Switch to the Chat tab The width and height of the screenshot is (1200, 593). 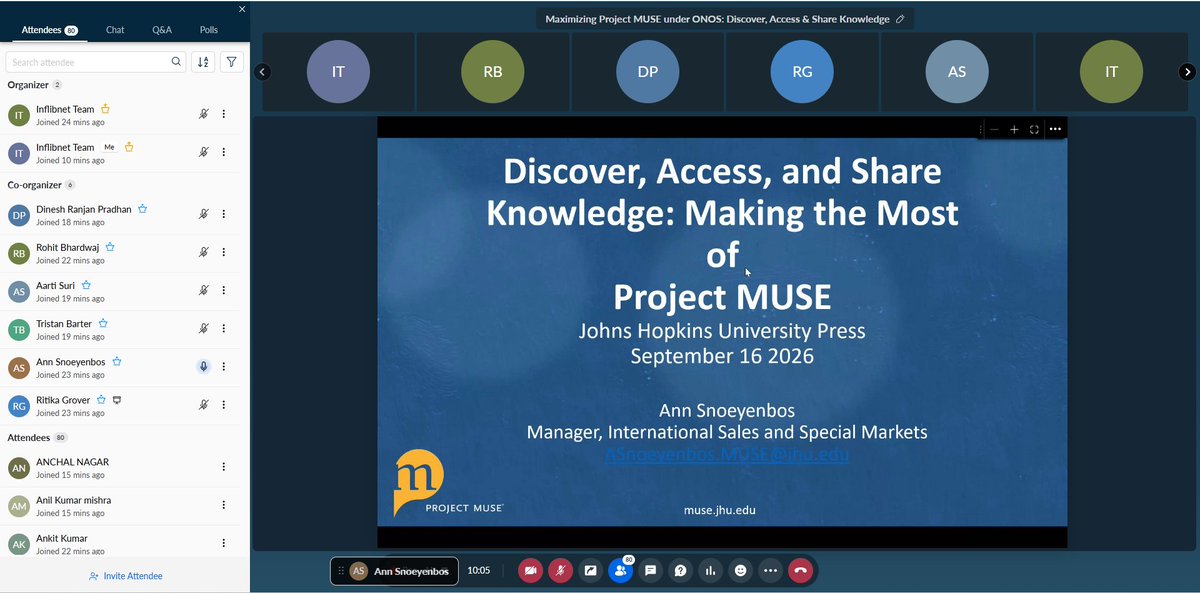point(115,30)
